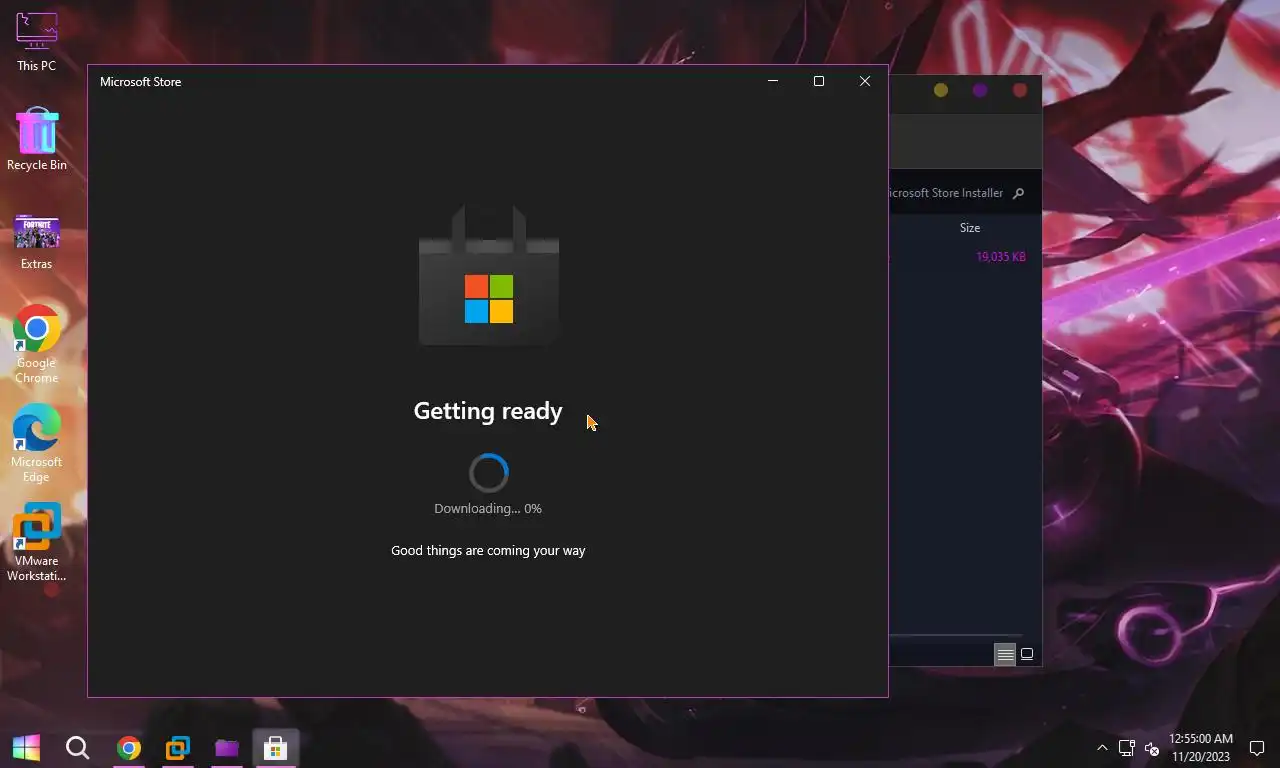Click the Getting ready heading
Screen dimensions: 1280x768
[x=488, y=411]
